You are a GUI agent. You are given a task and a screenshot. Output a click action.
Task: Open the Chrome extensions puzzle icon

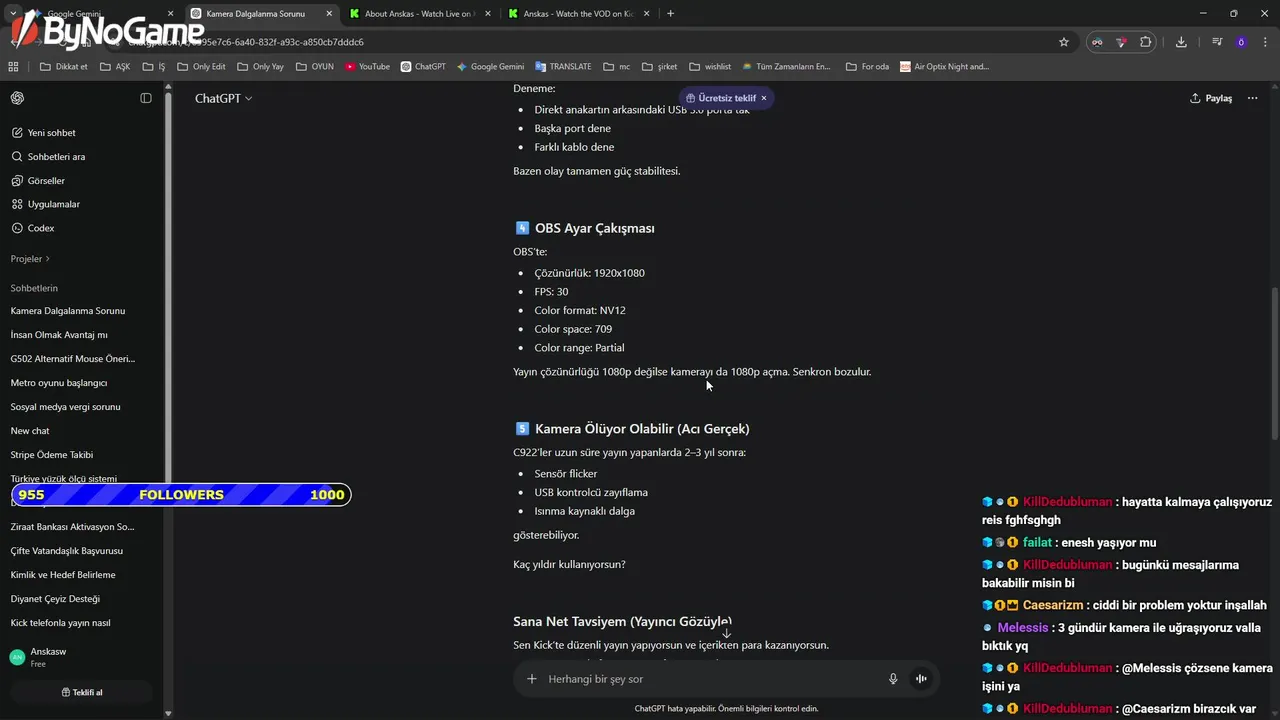coord(1146,42)
